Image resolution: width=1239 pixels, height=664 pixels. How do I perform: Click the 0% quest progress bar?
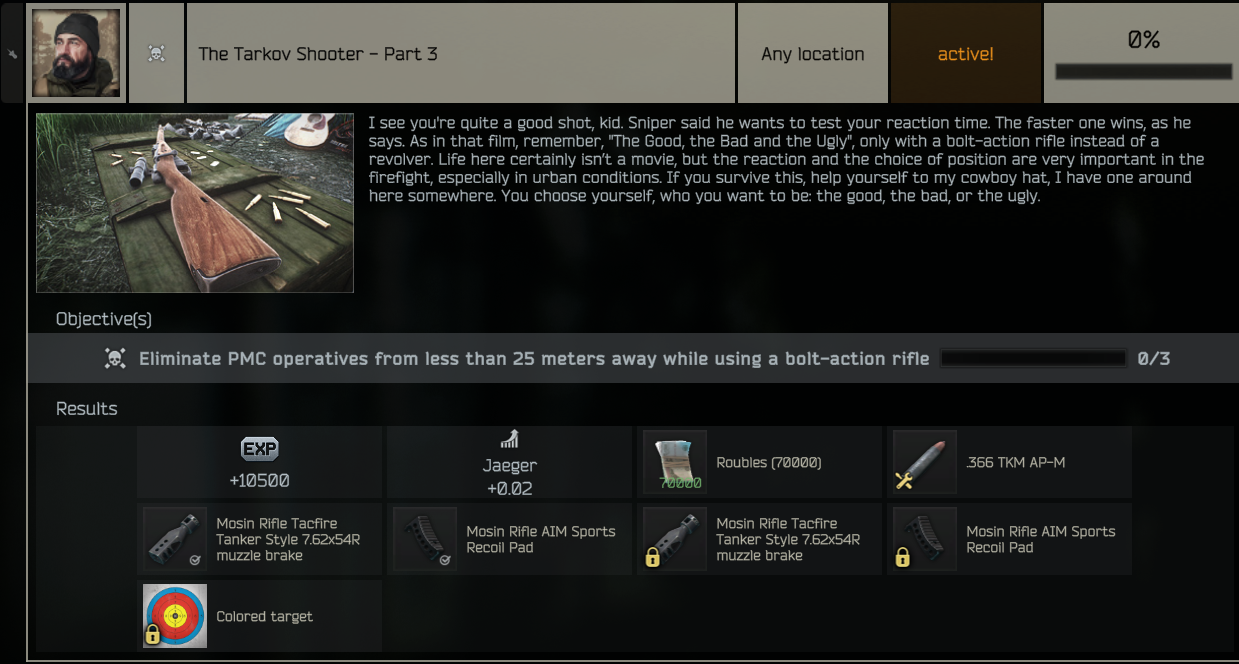1143,72
